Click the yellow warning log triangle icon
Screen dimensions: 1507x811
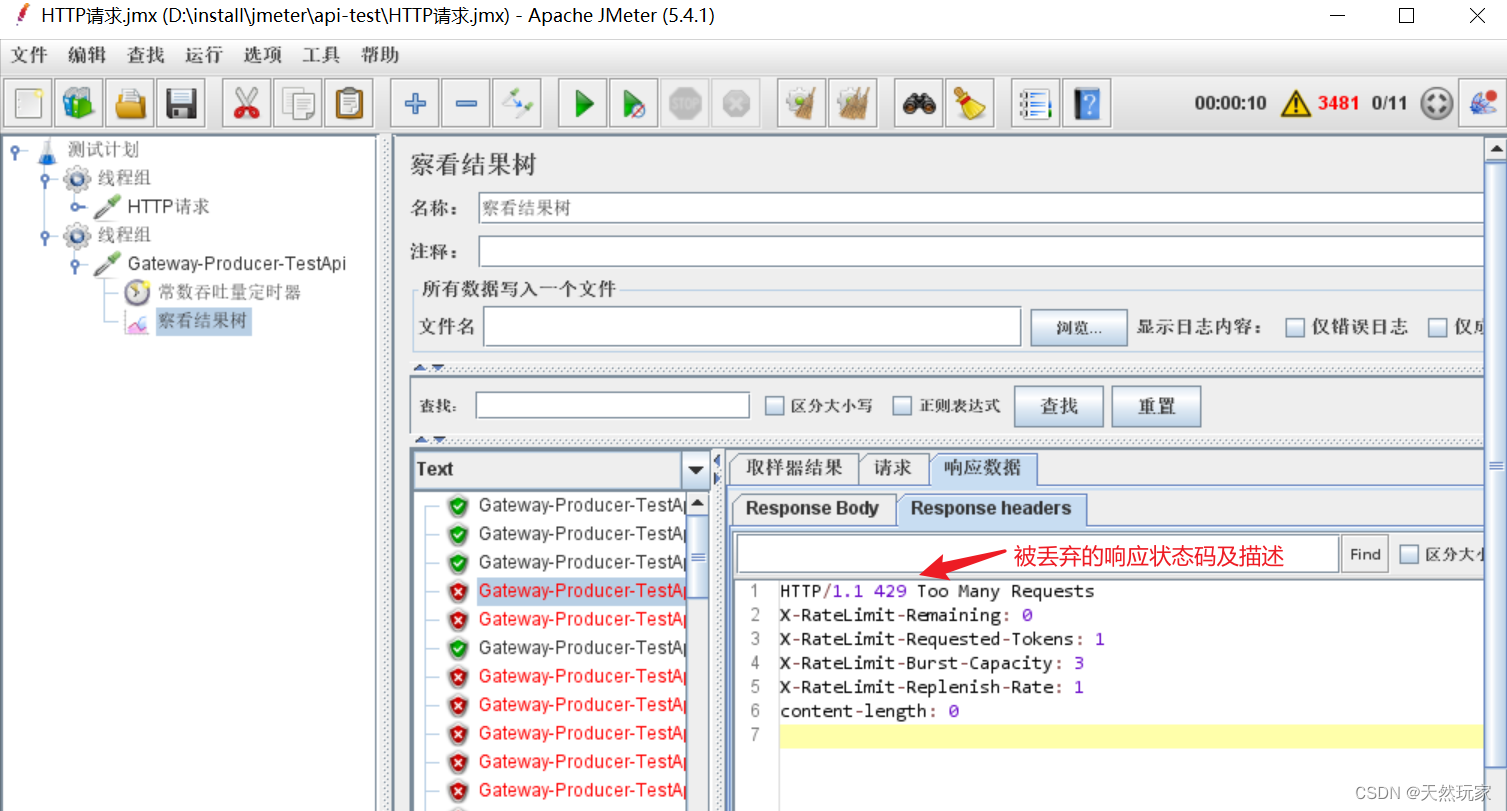[x=1296, y=103]
